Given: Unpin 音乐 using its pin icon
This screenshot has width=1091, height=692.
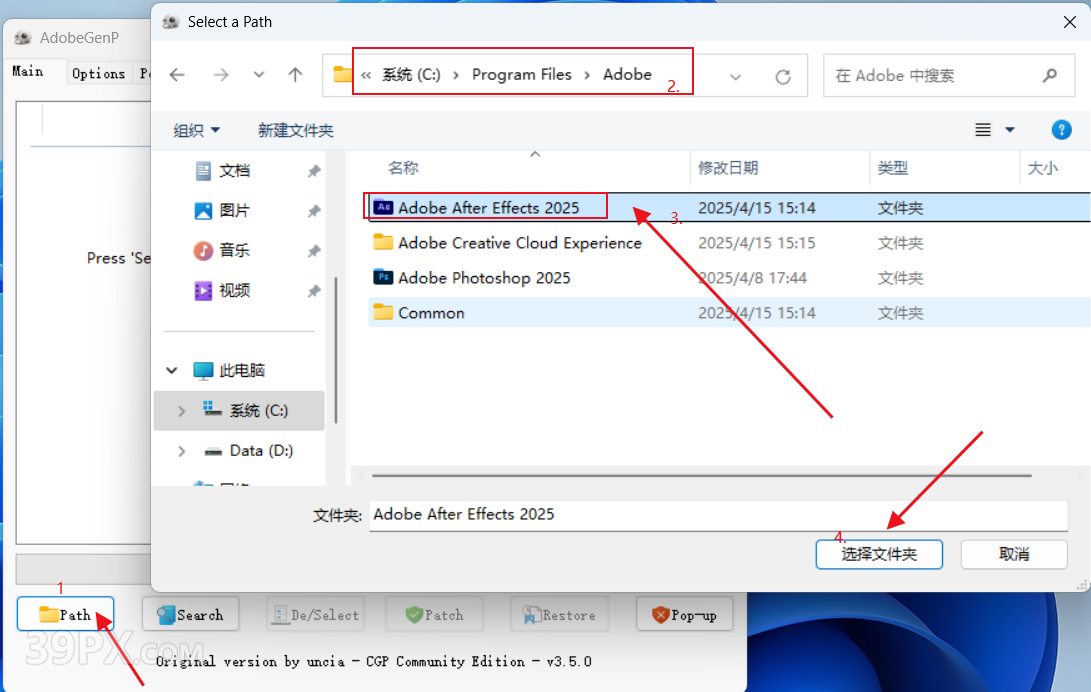Looking at the screenshot, I should coord(314,251).
